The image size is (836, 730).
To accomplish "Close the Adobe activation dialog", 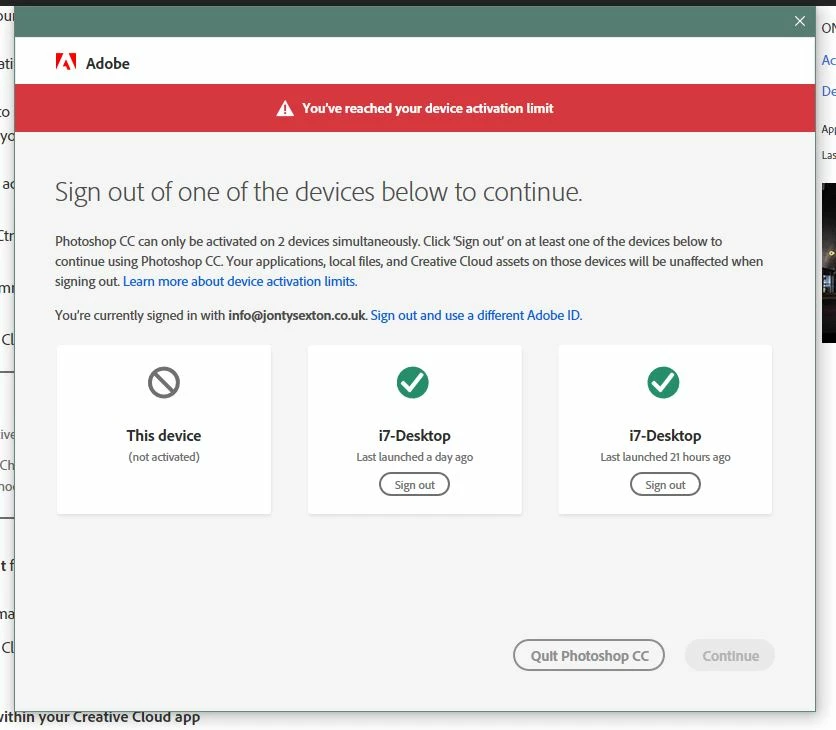I will 799,21.
